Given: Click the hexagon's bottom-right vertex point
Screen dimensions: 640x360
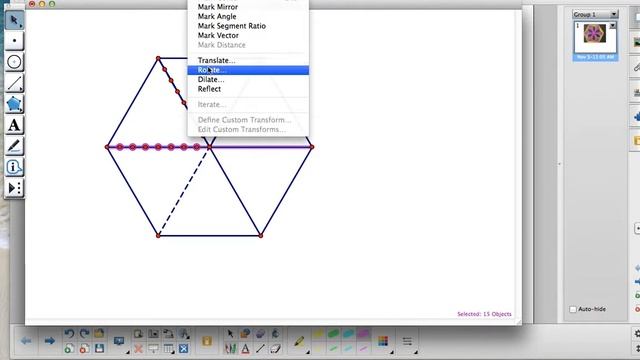Looking at the screenshot, I should pyautogui.click(x=260, y=236).
